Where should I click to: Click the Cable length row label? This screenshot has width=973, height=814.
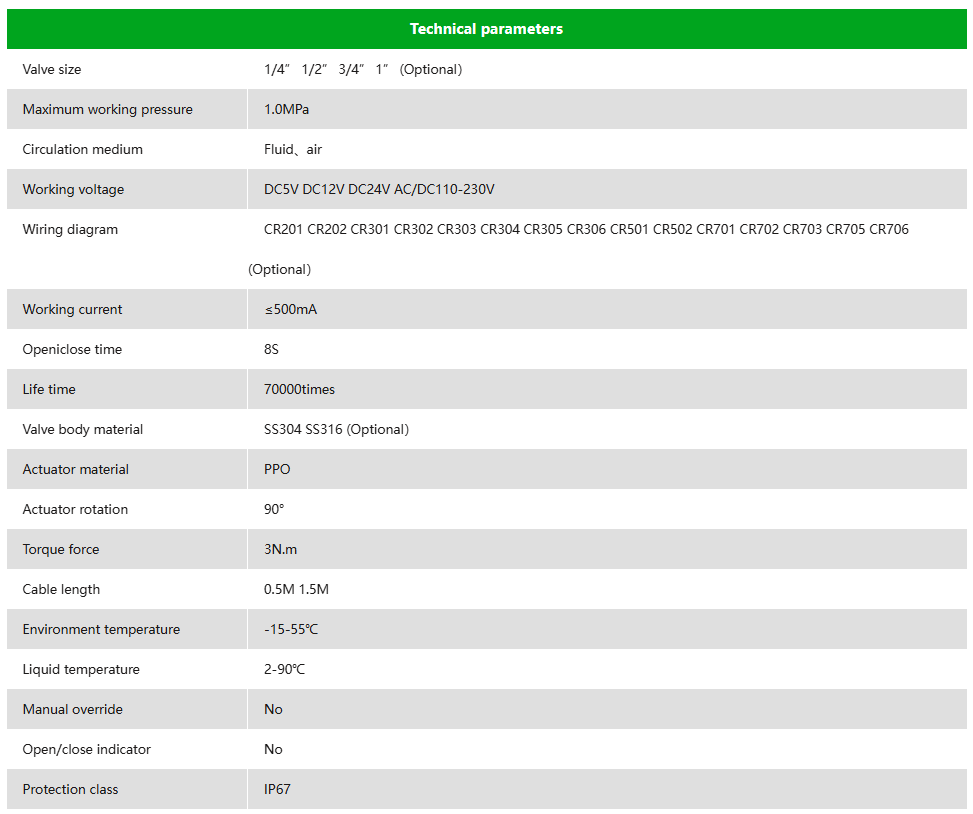[x=62, y=589]
